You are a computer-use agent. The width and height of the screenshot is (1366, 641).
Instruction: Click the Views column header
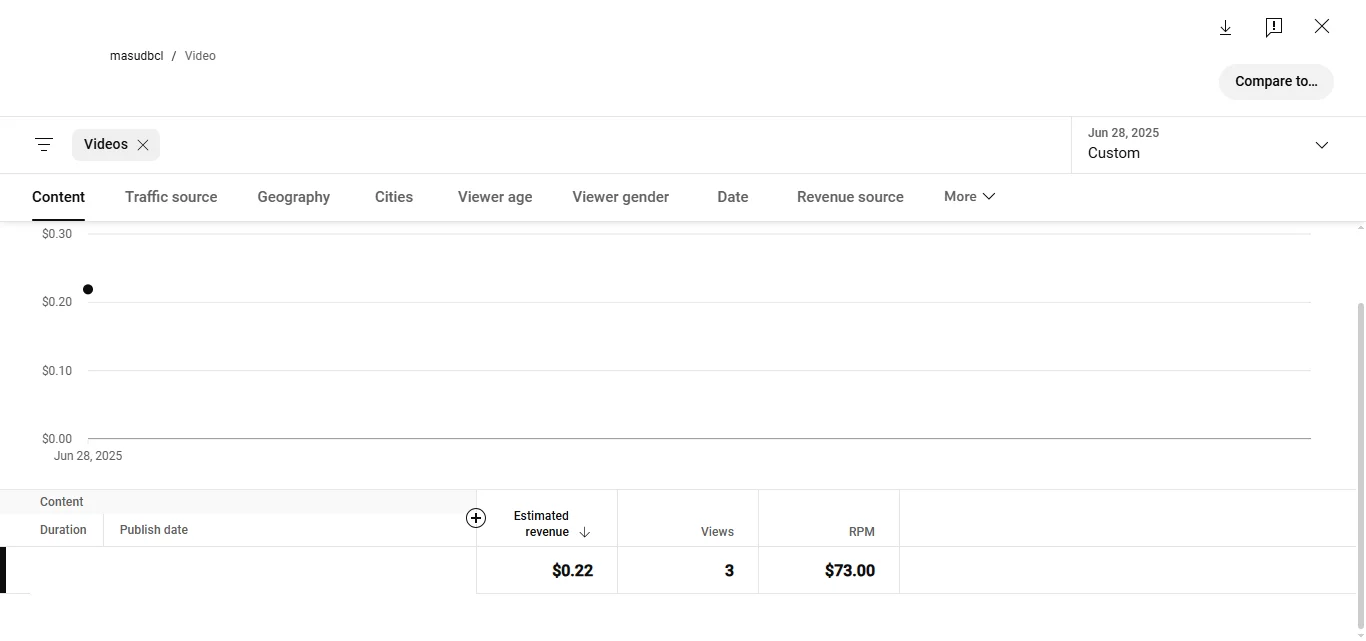(x=717, y=532)
